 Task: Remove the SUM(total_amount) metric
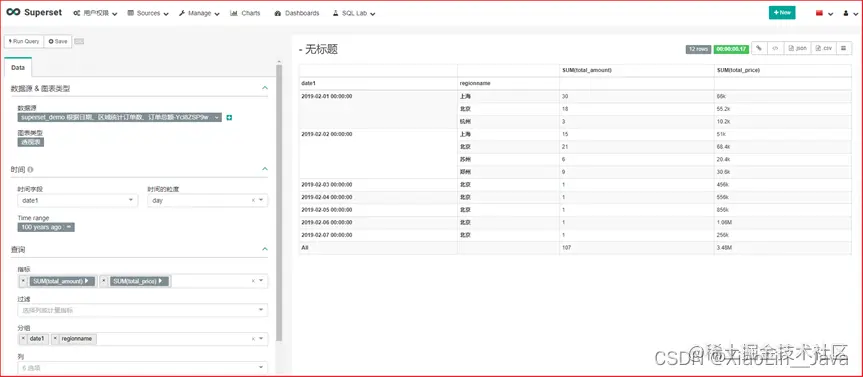tap(23, 281)
